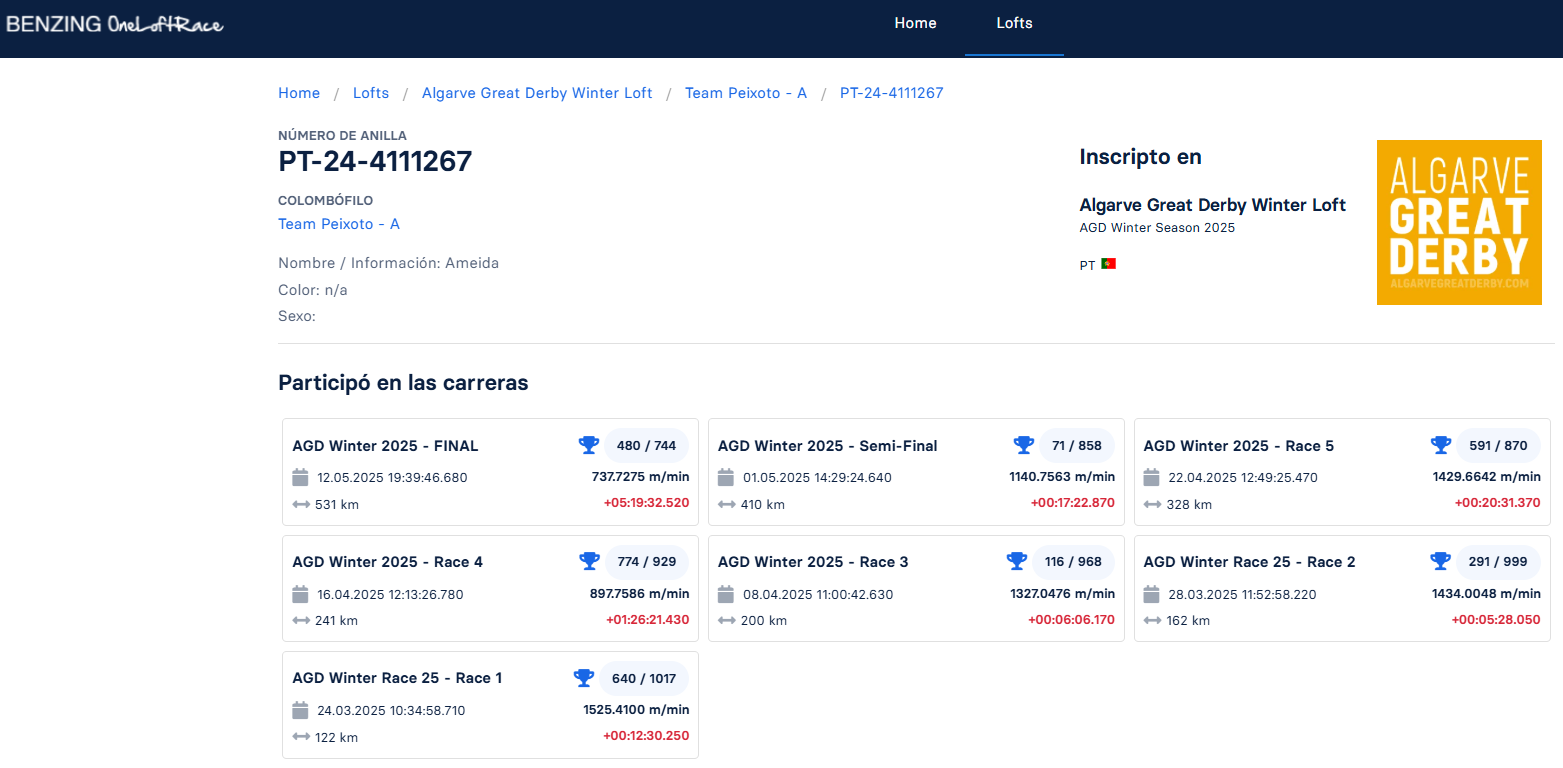
Task: Select the 71 / 858 ranking badge
Action: [1076, 445]
